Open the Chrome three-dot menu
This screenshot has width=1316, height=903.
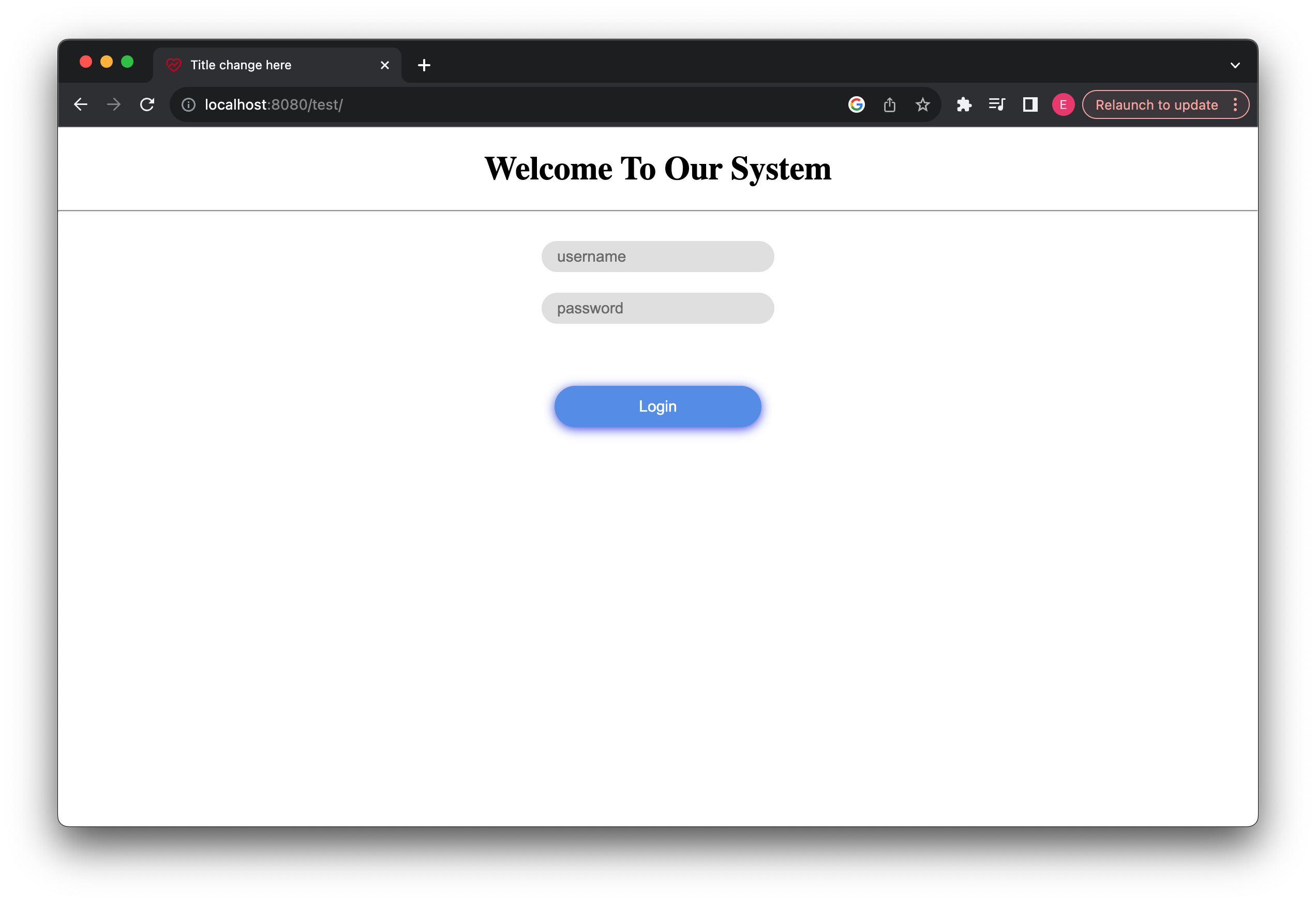click(x=1236, y=104)
